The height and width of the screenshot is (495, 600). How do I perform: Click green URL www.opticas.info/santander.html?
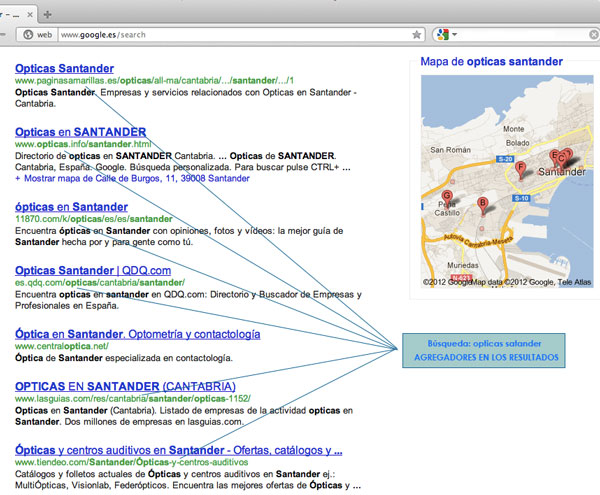coord(83,144)
